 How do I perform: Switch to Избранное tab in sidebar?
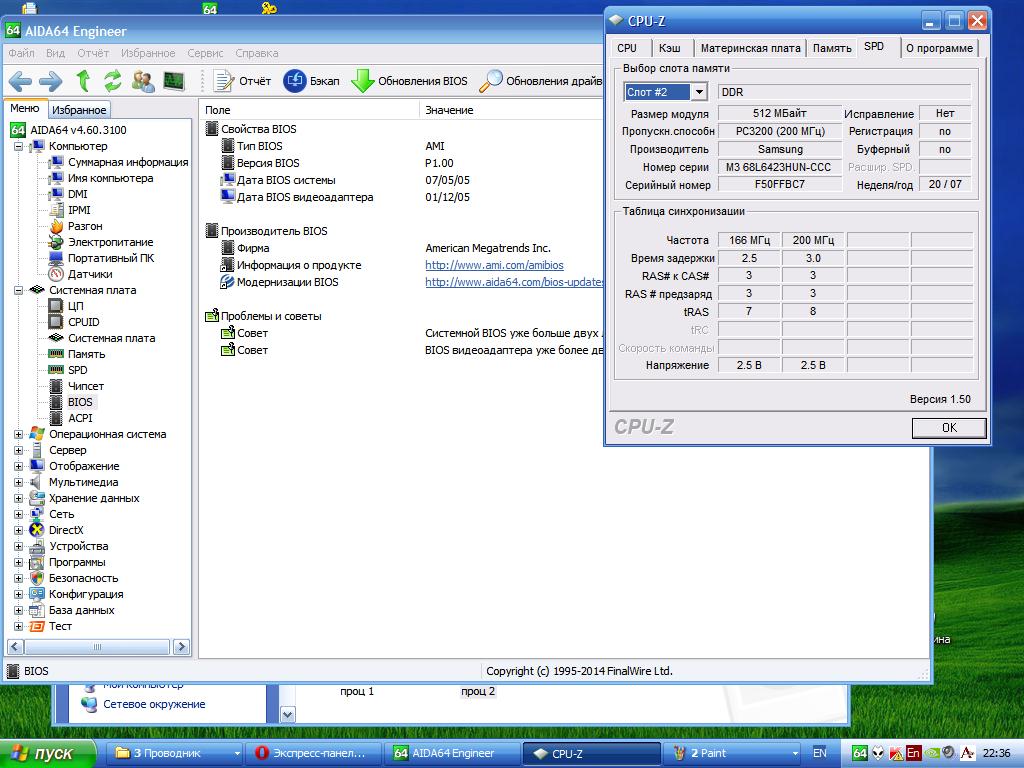pos(79,110)
